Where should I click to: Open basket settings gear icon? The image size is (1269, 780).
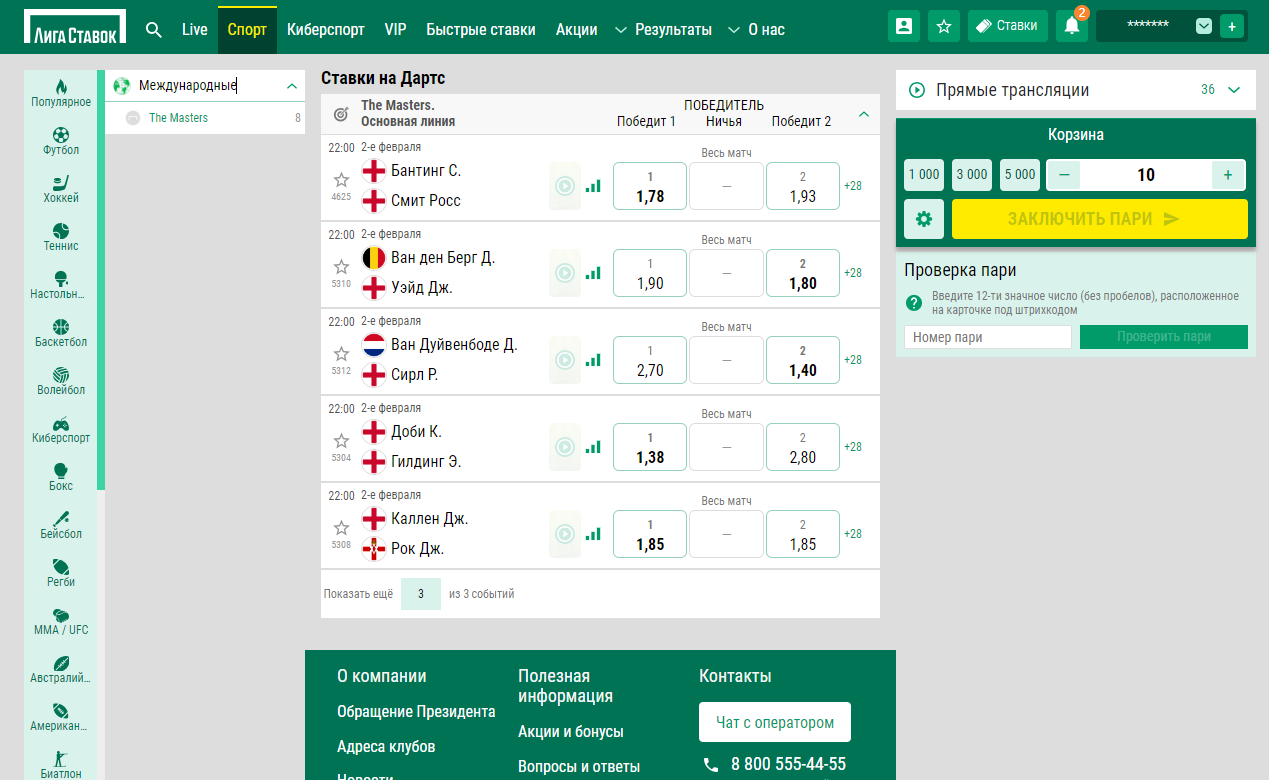pos(924,219)
